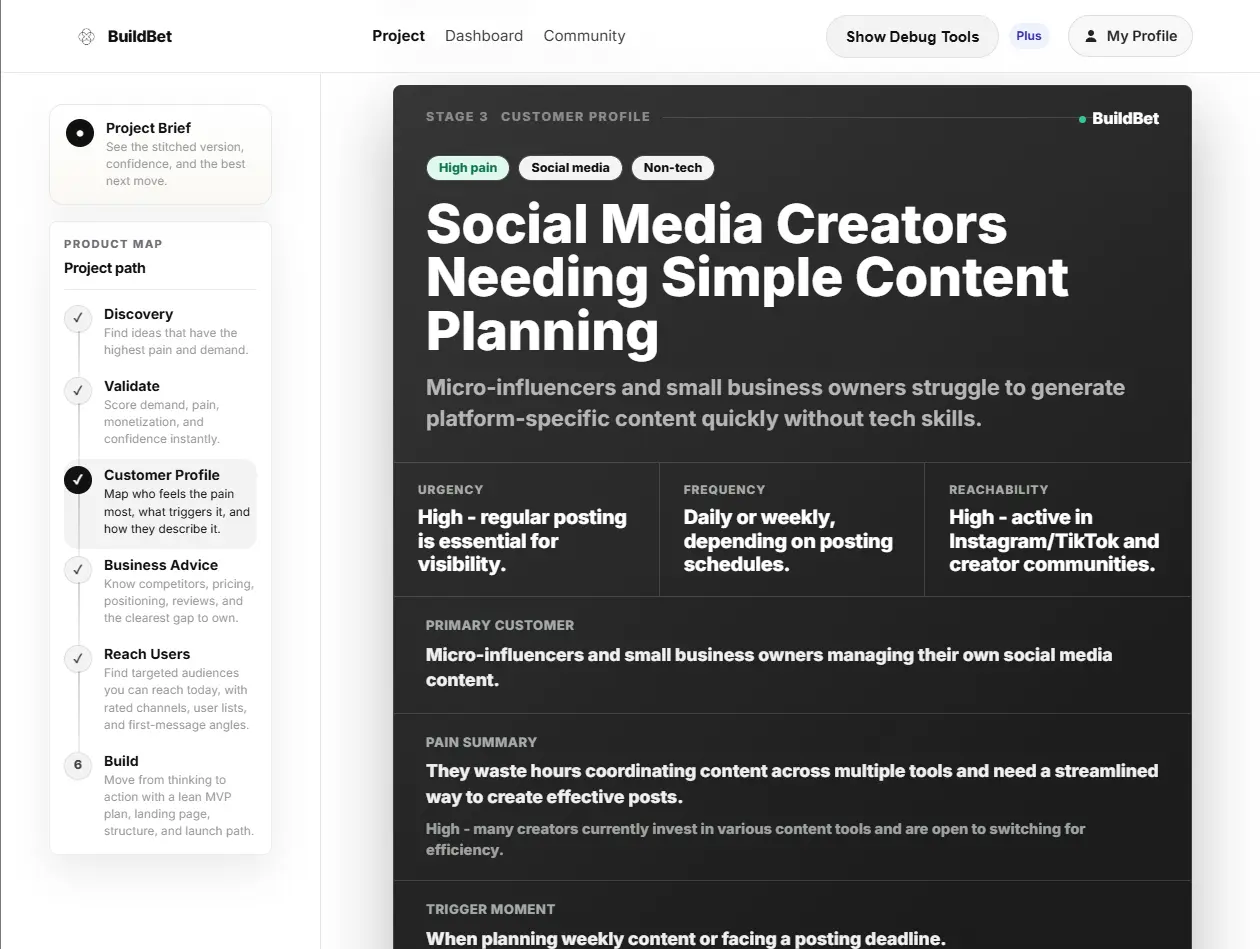Click the Social media tag

570,168
